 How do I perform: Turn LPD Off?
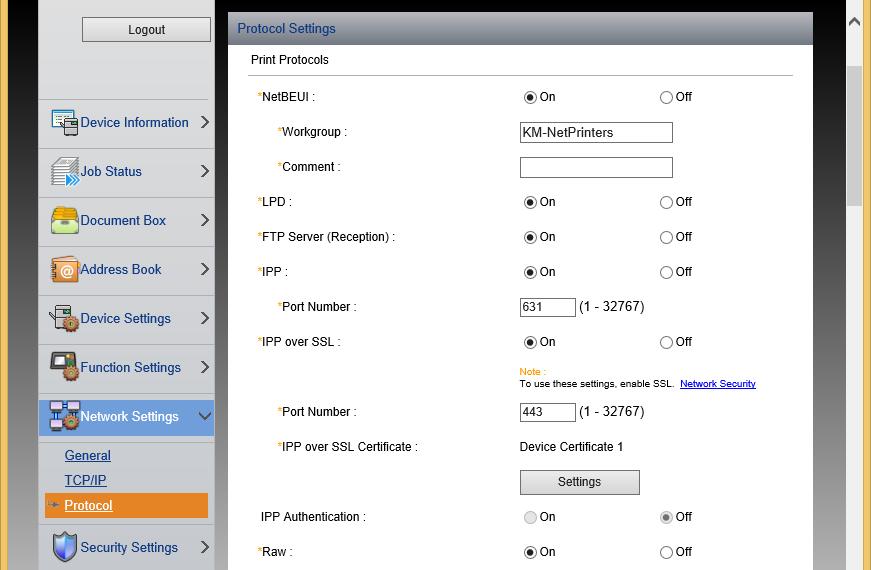coord(666,202)
